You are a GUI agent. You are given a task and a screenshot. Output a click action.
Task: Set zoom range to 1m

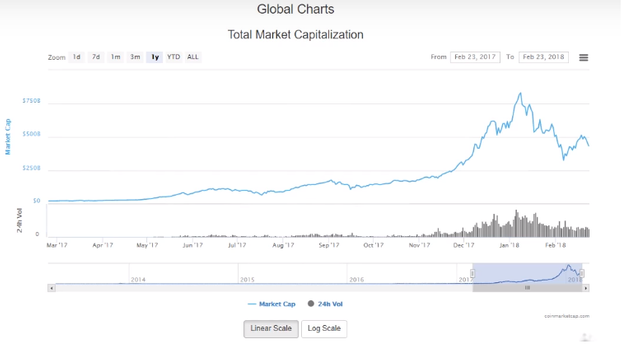coord(116,57)
